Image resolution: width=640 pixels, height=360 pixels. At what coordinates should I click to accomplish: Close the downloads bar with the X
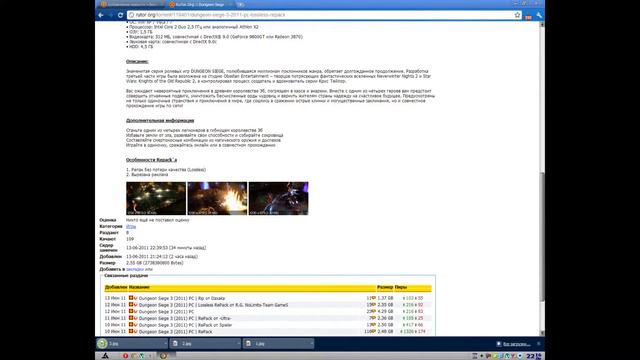538,344
